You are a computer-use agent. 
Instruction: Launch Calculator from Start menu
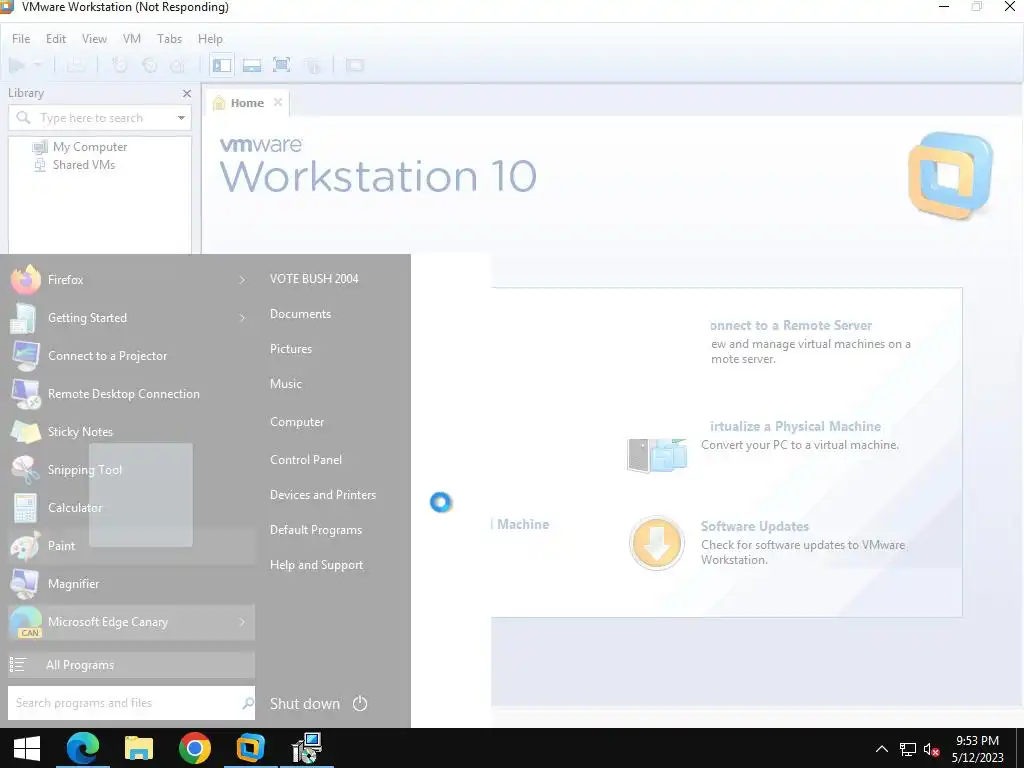131,507
